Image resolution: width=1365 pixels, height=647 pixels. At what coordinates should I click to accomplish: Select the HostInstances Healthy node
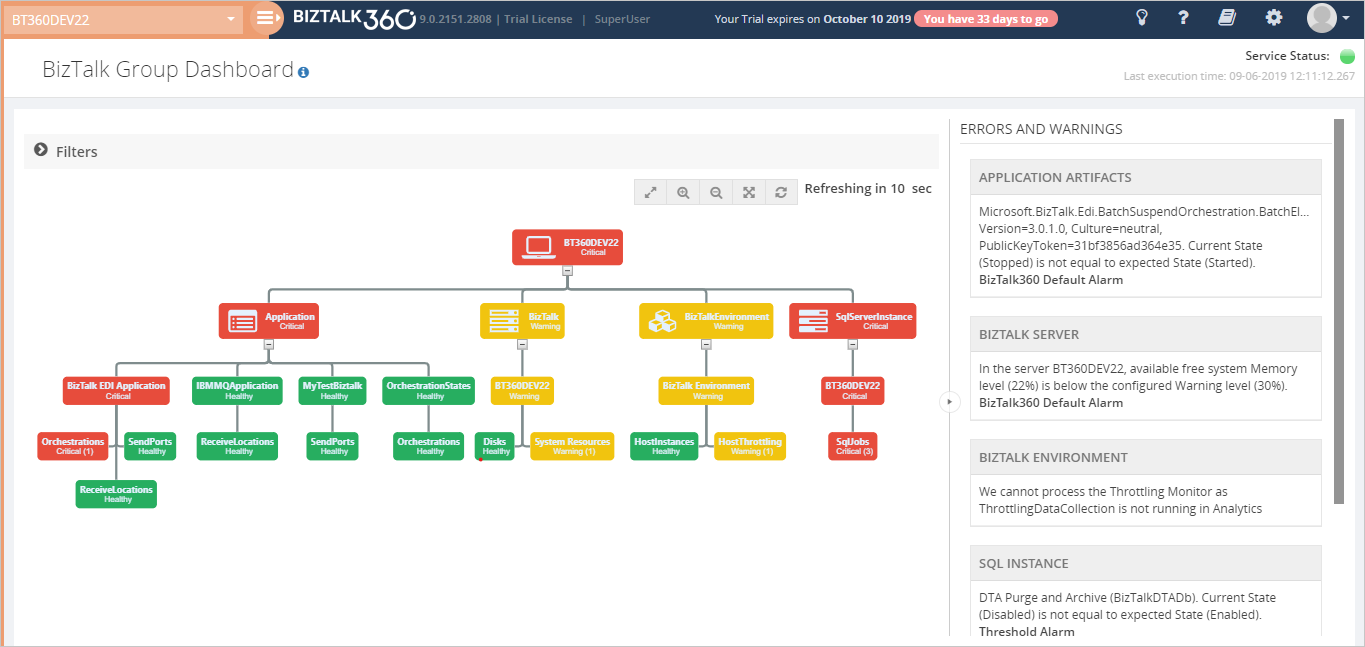[x=664, y=446]
